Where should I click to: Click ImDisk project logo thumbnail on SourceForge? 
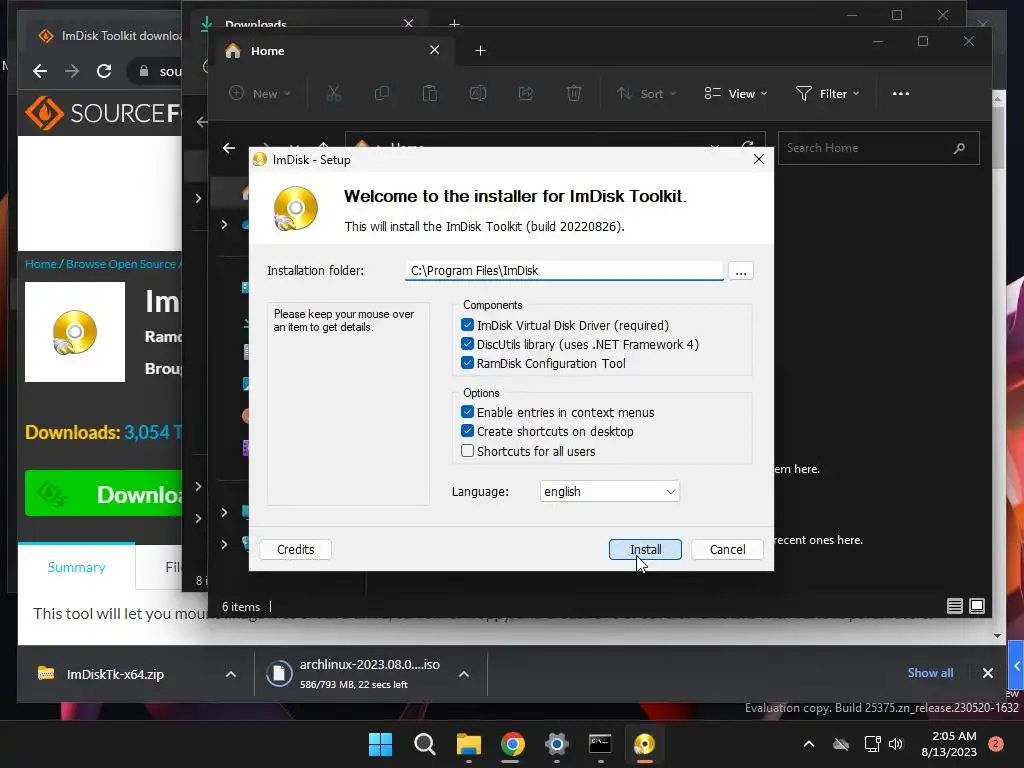(74, 332)
